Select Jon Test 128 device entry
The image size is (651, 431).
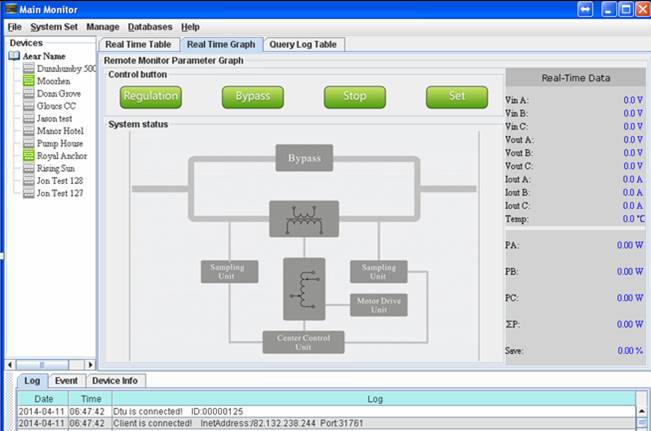(x=60, y=181)
